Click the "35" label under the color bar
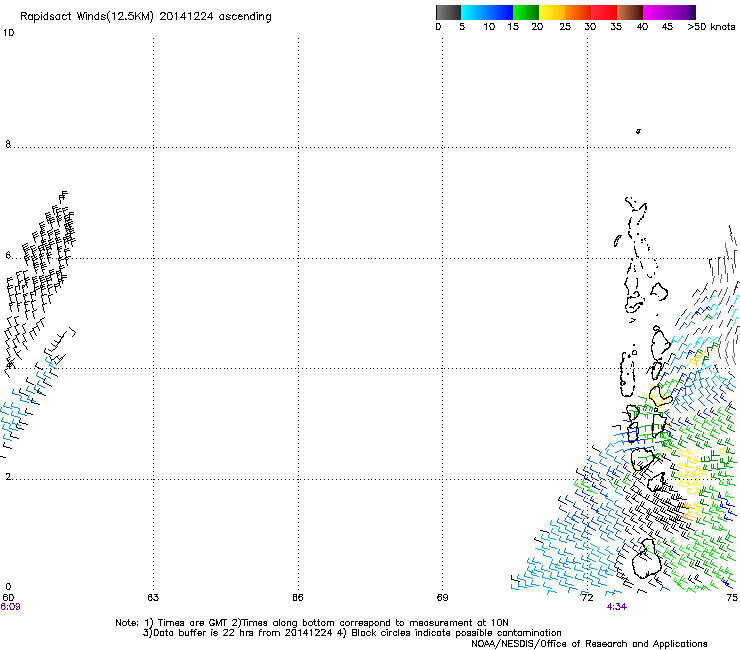 click(616, 27)
